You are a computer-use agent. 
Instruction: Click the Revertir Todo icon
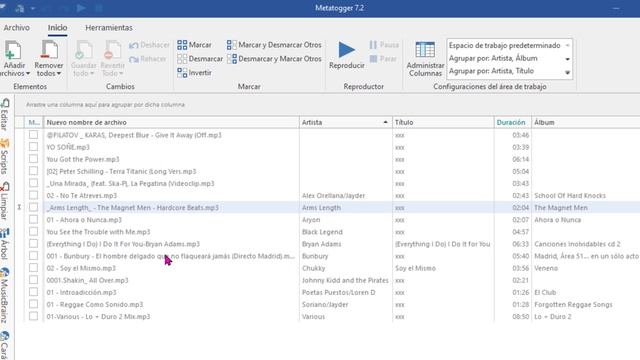[113, 50]
